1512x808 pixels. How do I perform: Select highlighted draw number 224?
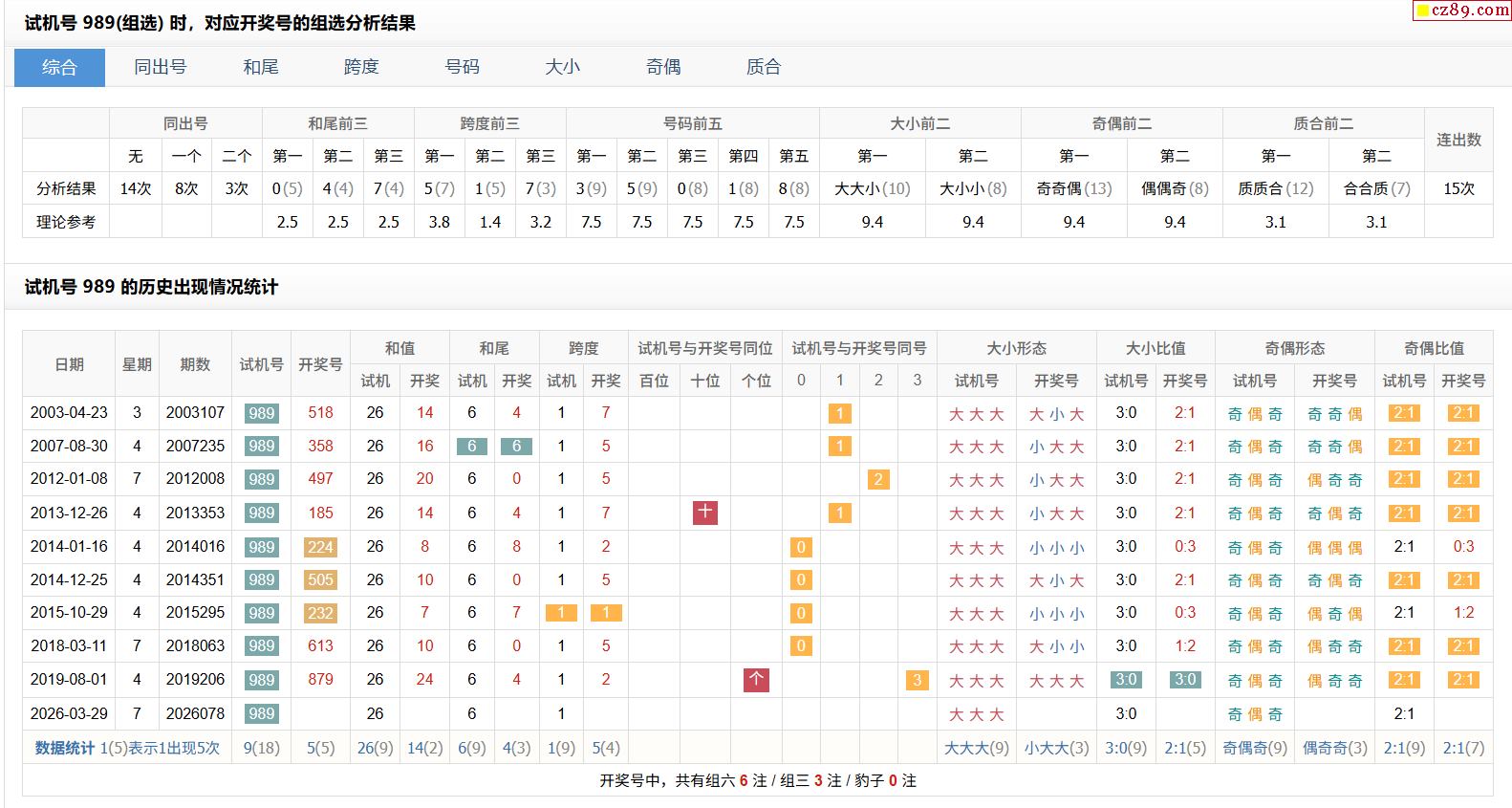click(320, 547)
